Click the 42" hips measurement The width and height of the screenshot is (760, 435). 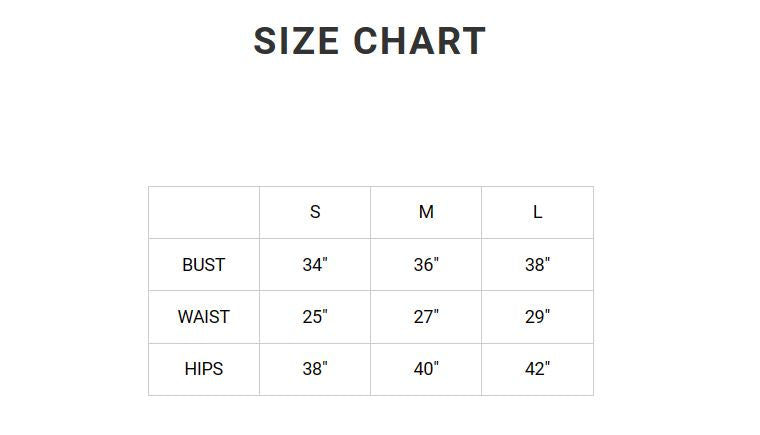538,369
